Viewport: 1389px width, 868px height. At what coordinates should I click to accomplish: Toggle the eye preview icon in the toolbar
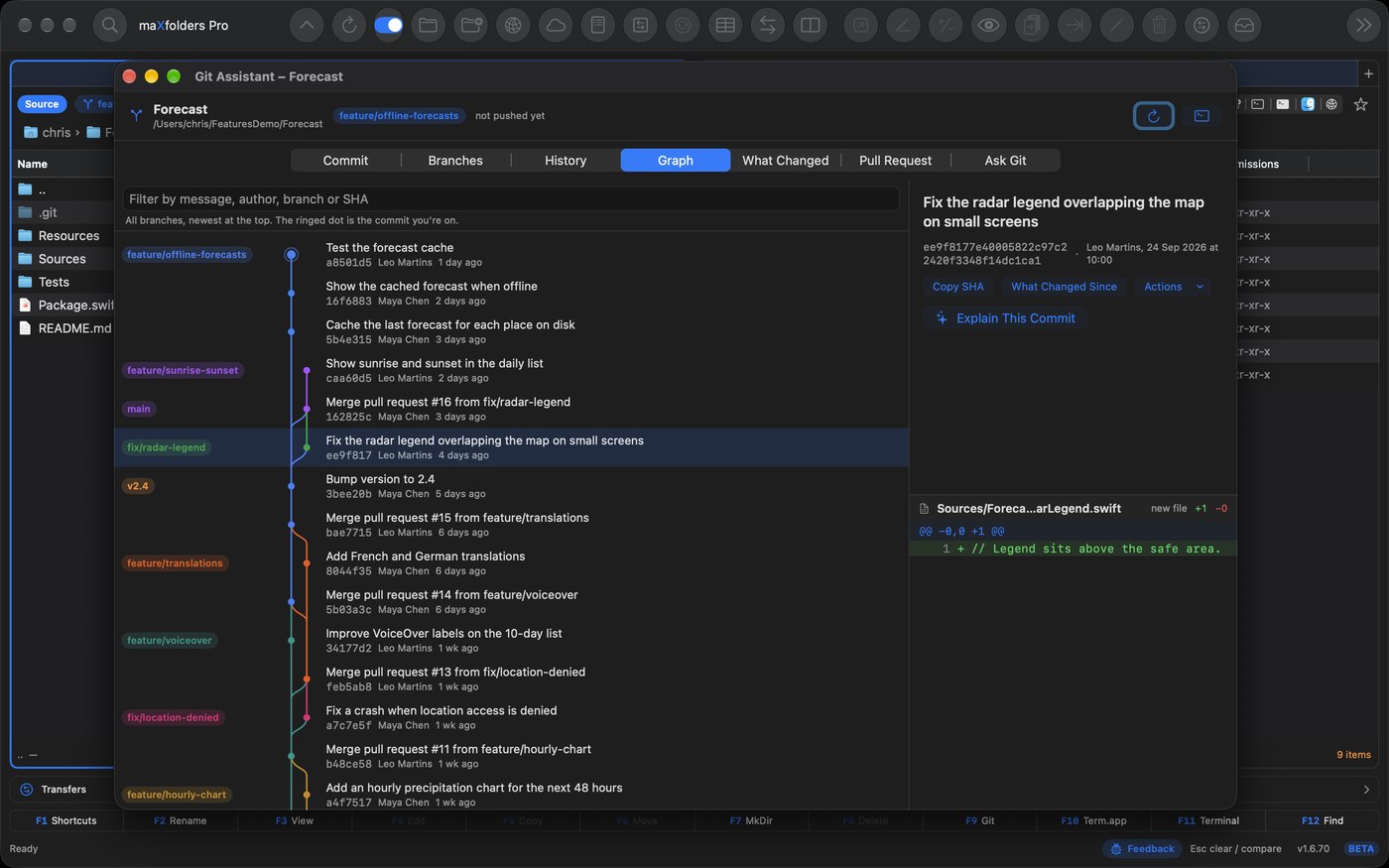tap(988, 25)
